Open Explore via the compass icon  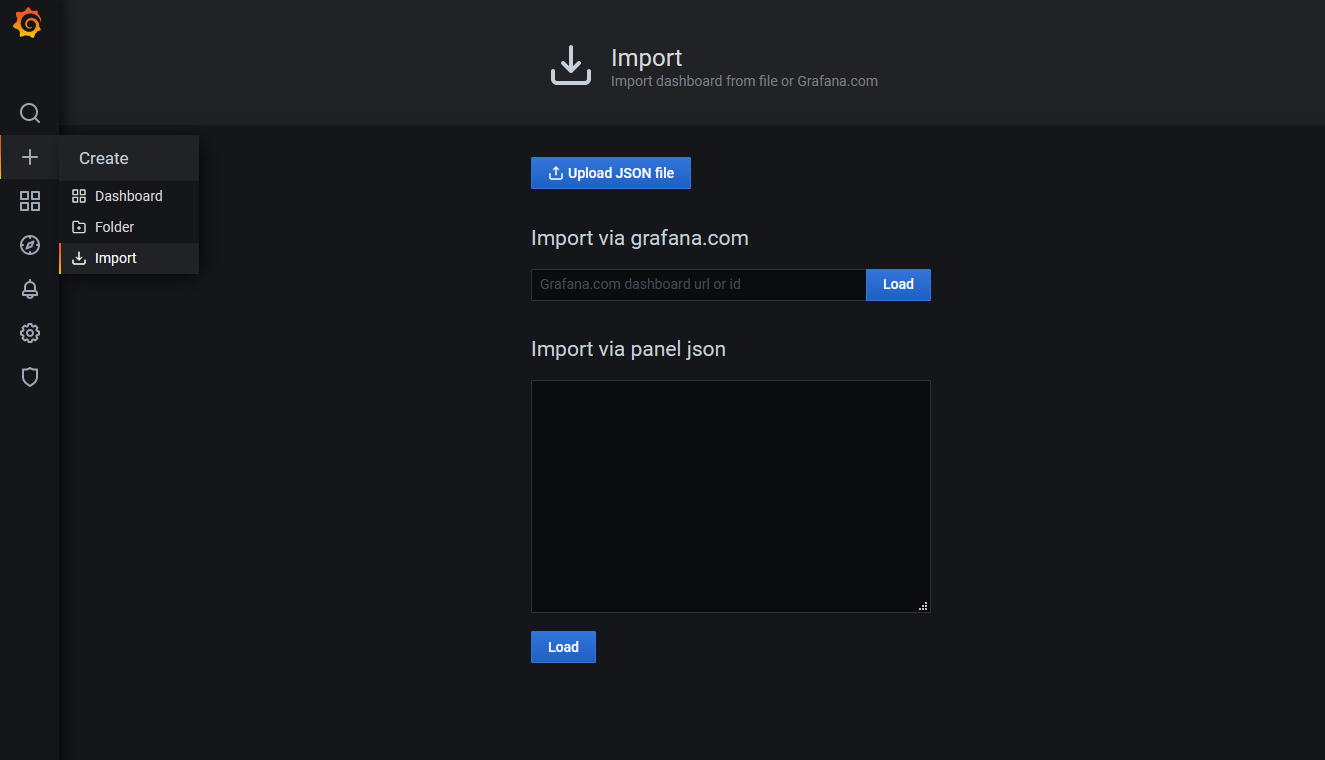pyautogui.click(x=30, y=245)
